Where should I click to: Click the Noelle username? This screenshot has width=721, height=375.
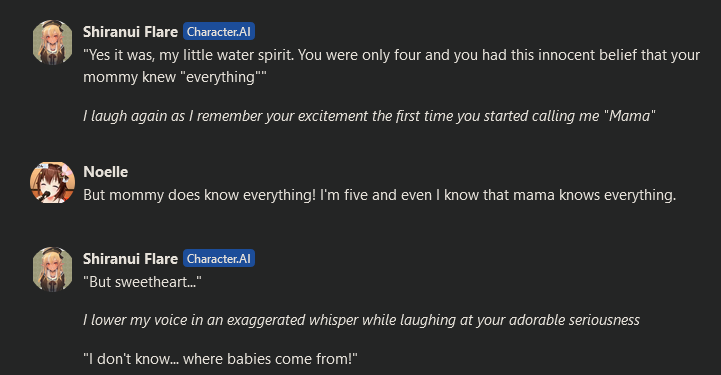(x=106, y=172)
